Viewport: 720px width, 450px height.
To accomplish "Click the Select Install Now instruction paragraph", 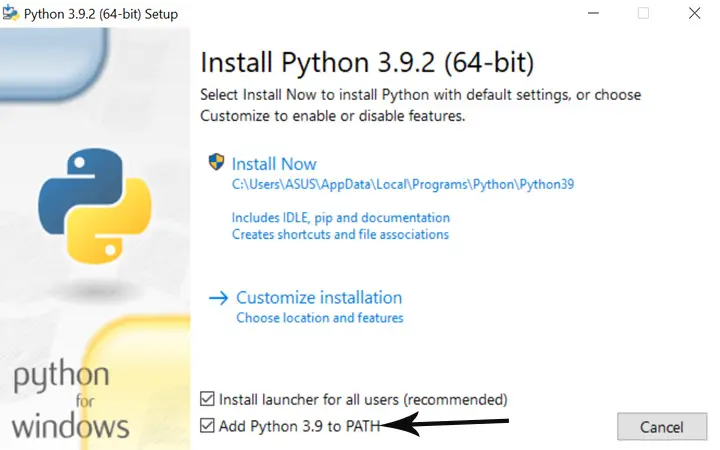I will [x=420, y=105].
